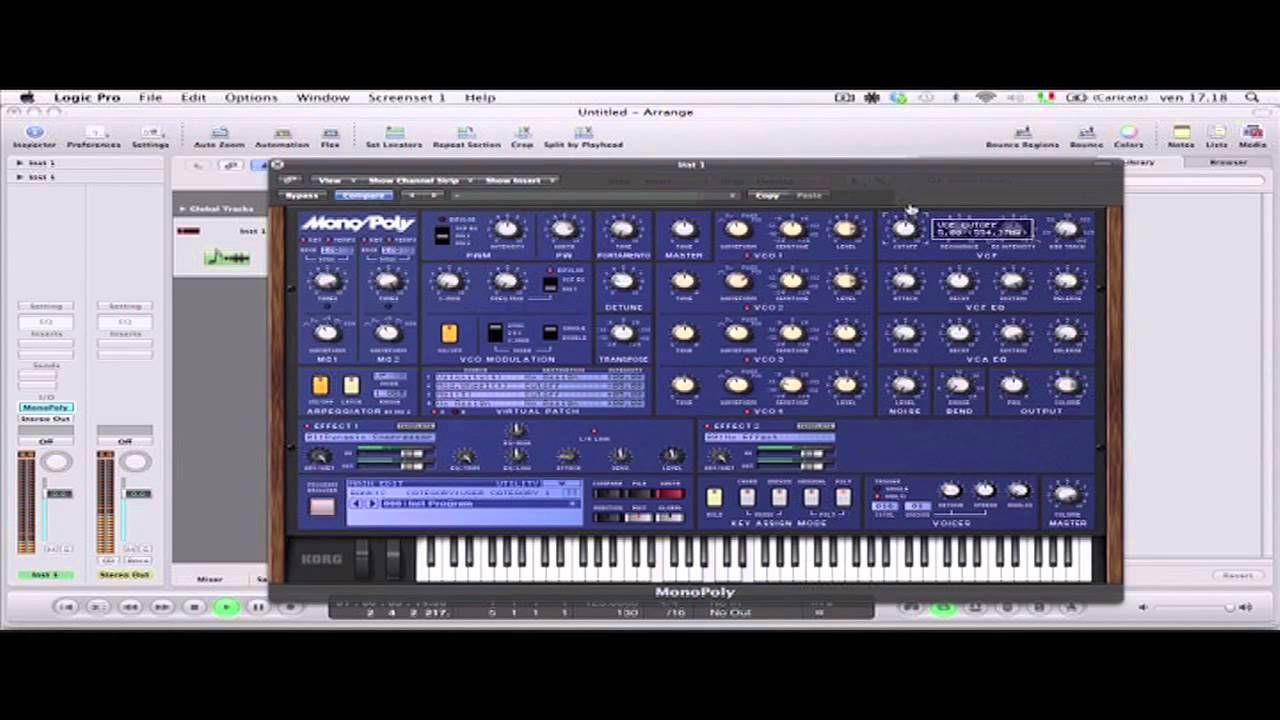Click the Copy button in plugin header
The height and width of the screenshot is (720, 1280).
coord(767,196)
